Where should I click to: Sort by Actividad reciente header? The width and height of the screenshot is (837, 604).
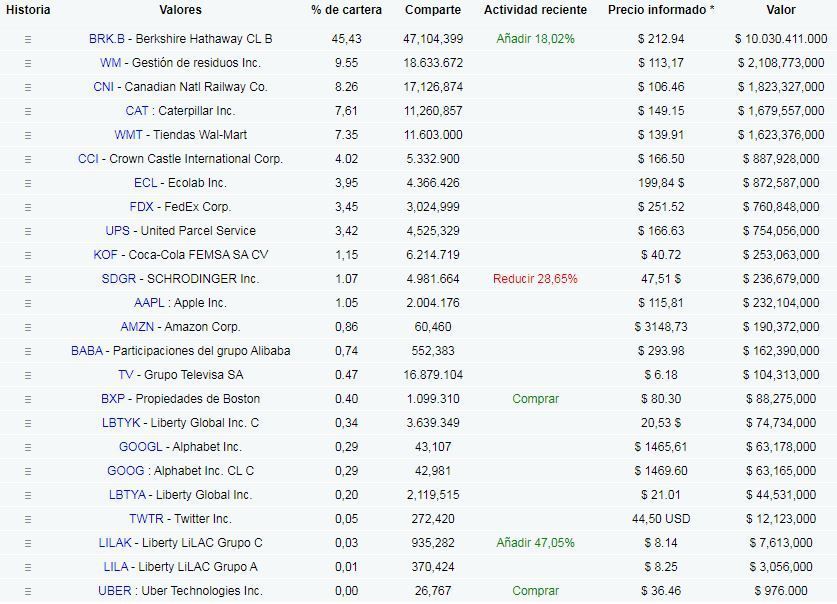coord(535,10)
